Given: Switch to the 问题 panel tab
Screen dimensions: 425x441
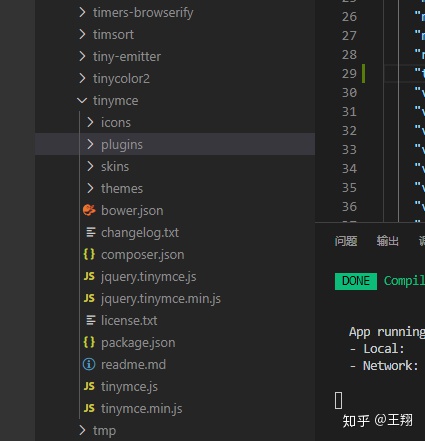Looking at the screenshot, I should point(346,241).
